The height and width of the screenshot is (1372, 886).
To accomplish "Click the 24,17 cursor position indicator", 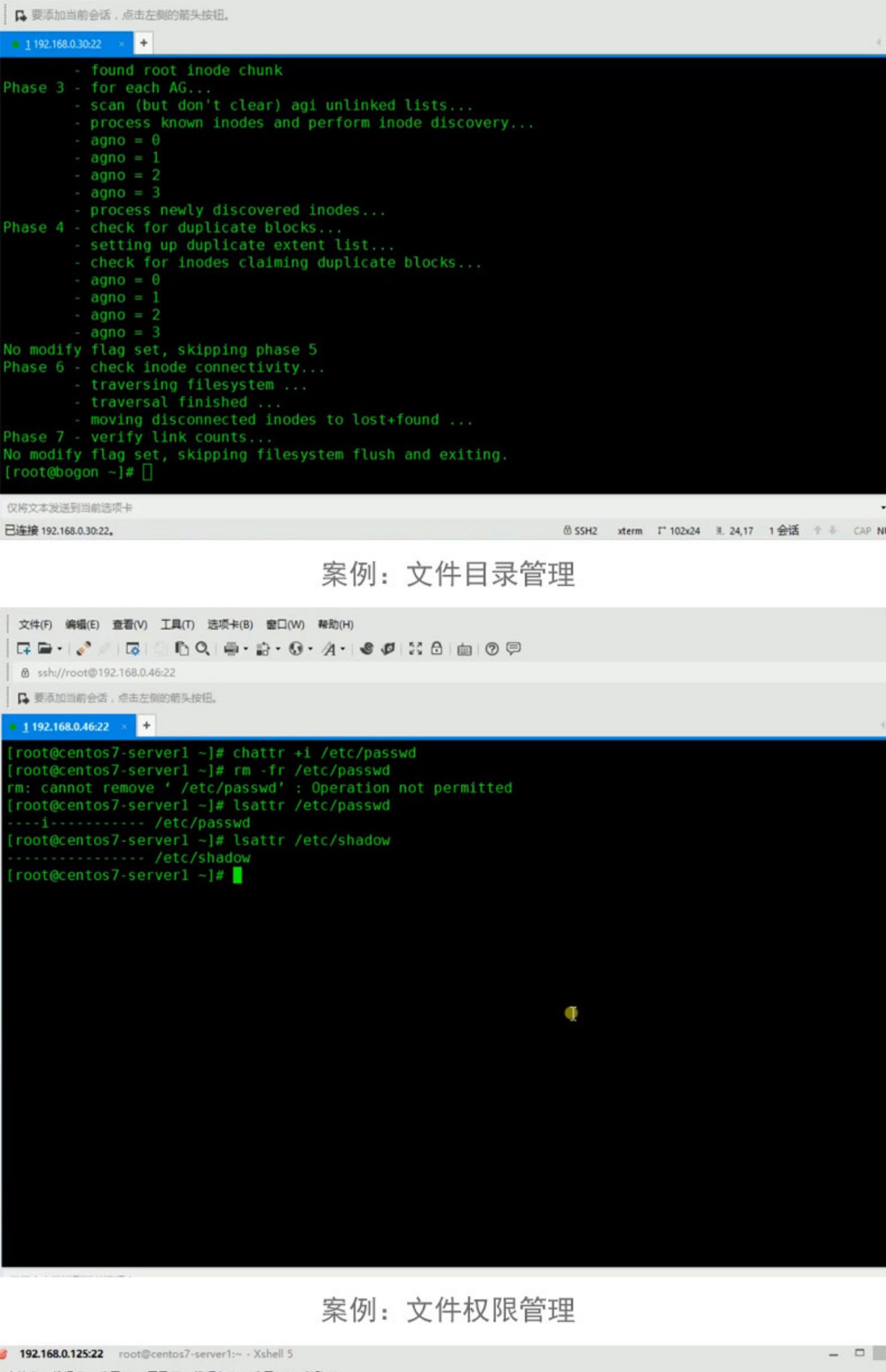I will click(x=735, y=531).
